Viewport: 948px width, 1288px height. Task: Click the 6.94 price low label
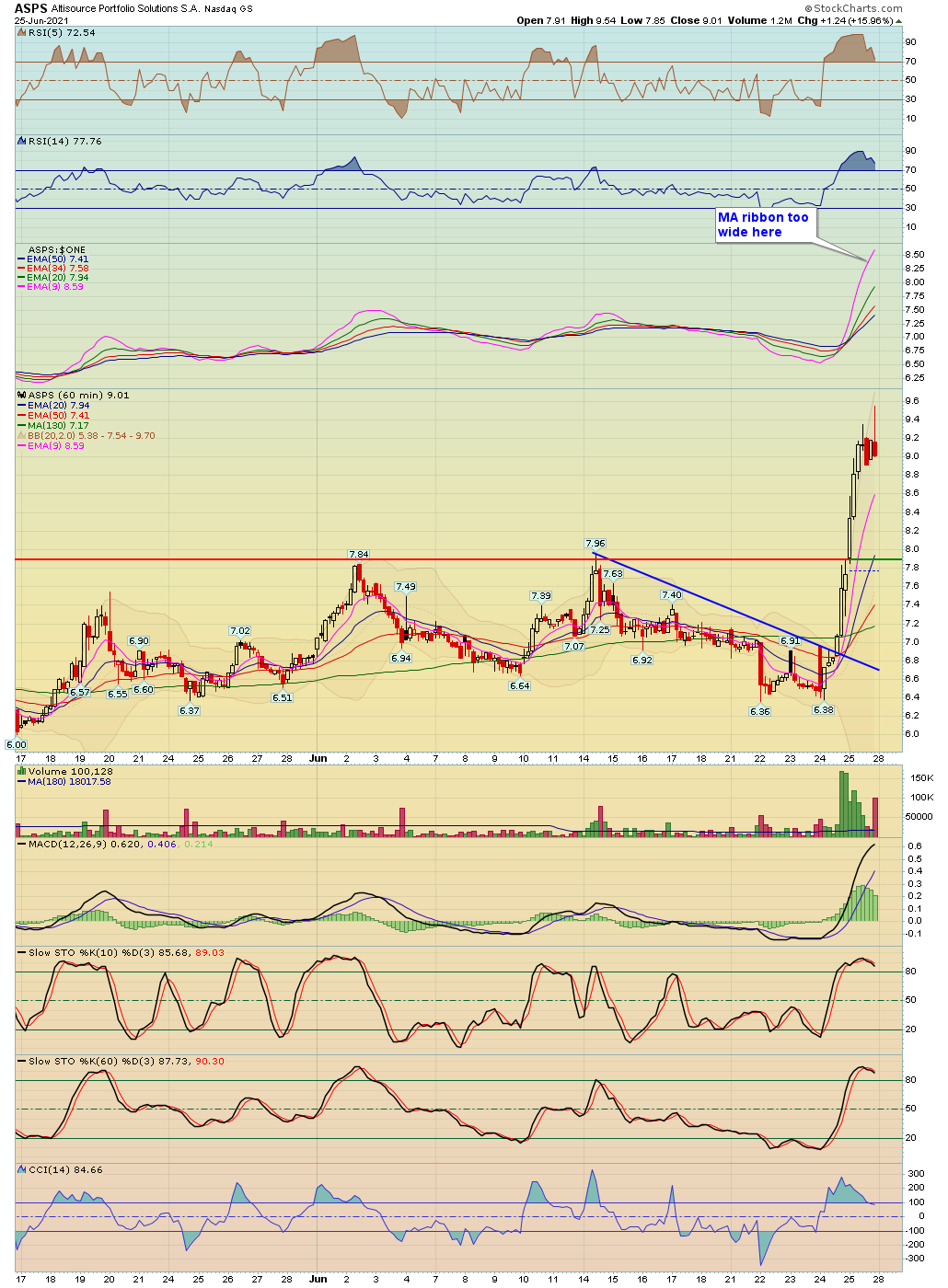(x=400, y=659)
